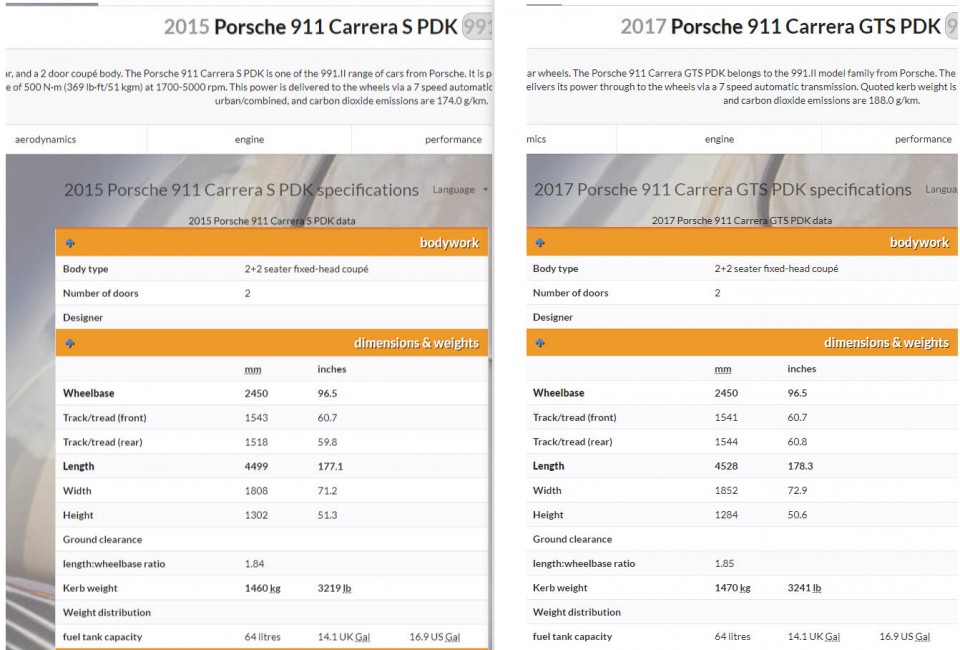Click the up arrow icon in left dimensions & weights header
Screen dimensions: 960x650
pos(70,343)
